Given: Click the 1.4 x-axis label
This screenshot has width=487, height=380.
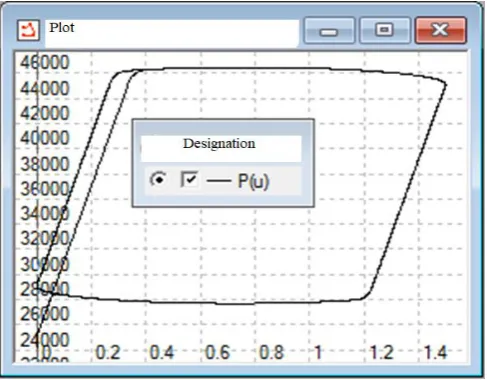Looking at the screenshot, I should (x=435, y=352).
